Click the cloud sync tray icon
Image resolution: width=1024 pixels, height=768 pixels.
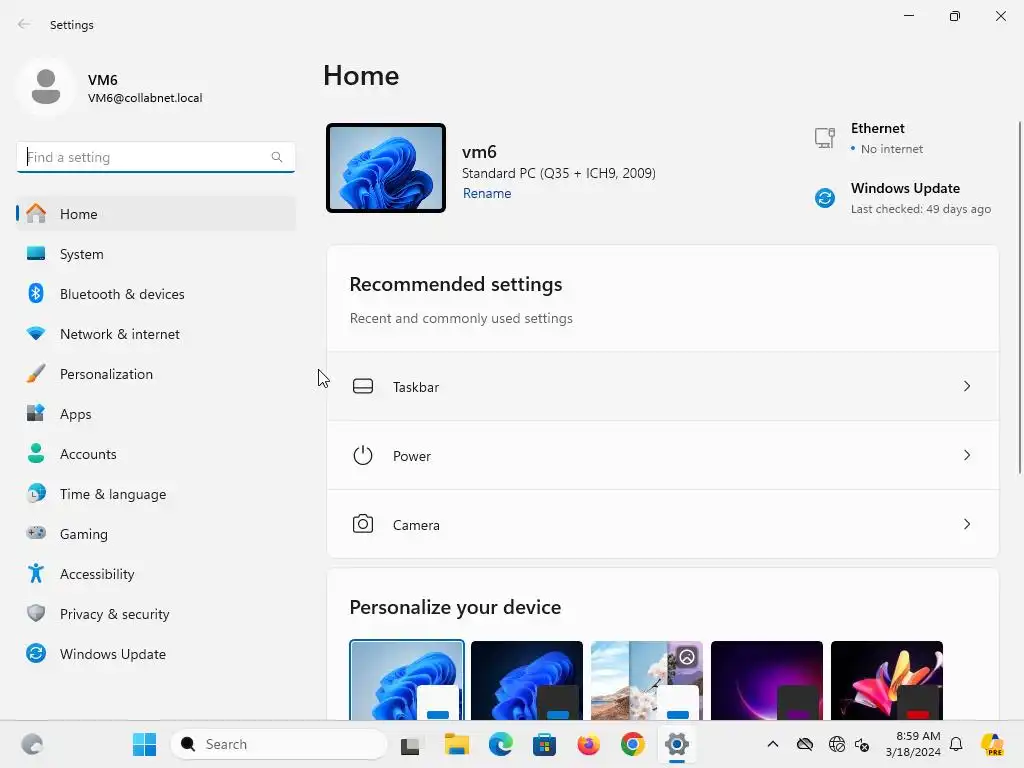click(805, 744)
